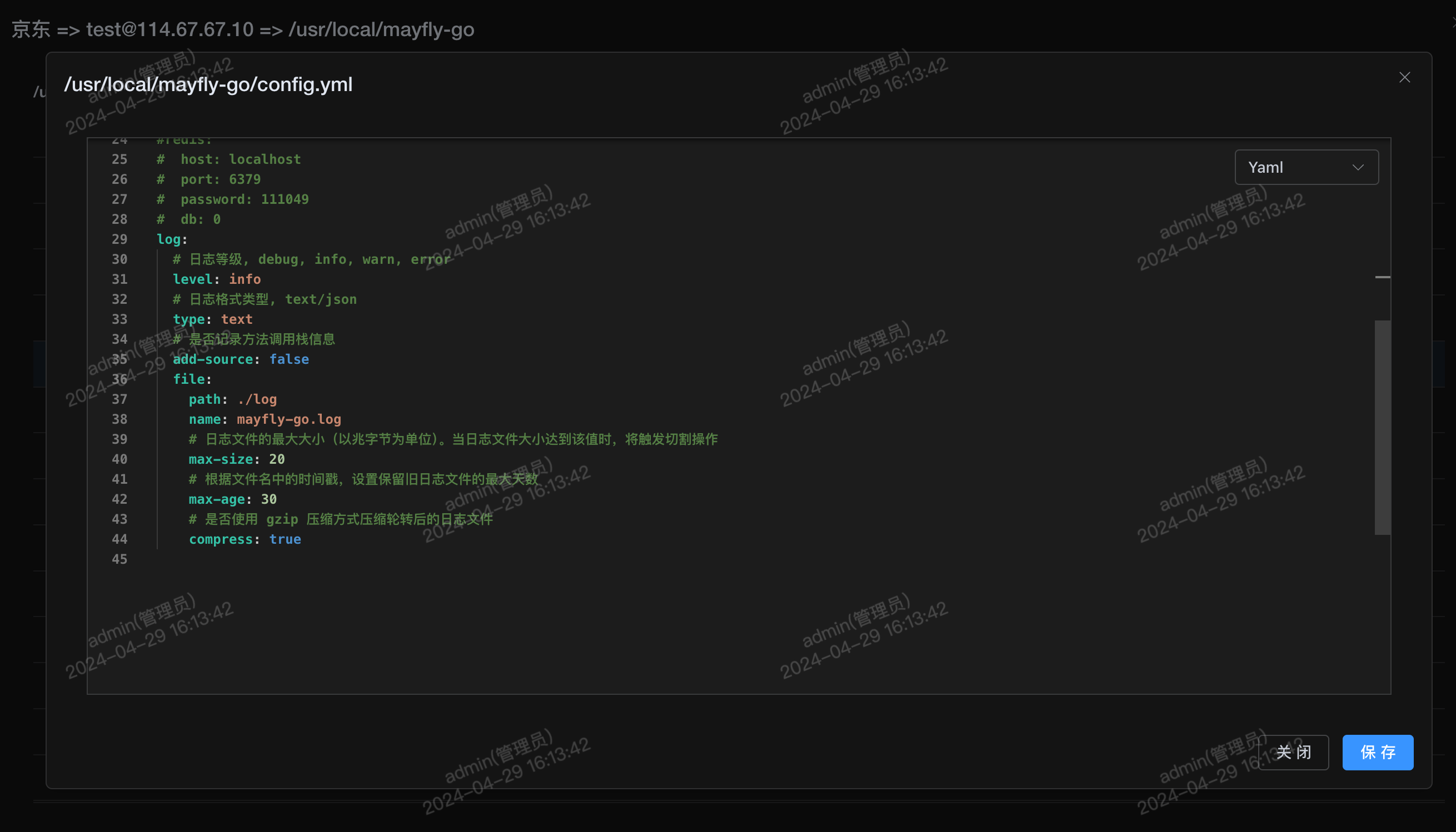Click the dialog title /usr/local/mayfly-go/config.yml
The height and width of the screenshot is (832, 1456).
pyautogui.click(x=208, y=84)
